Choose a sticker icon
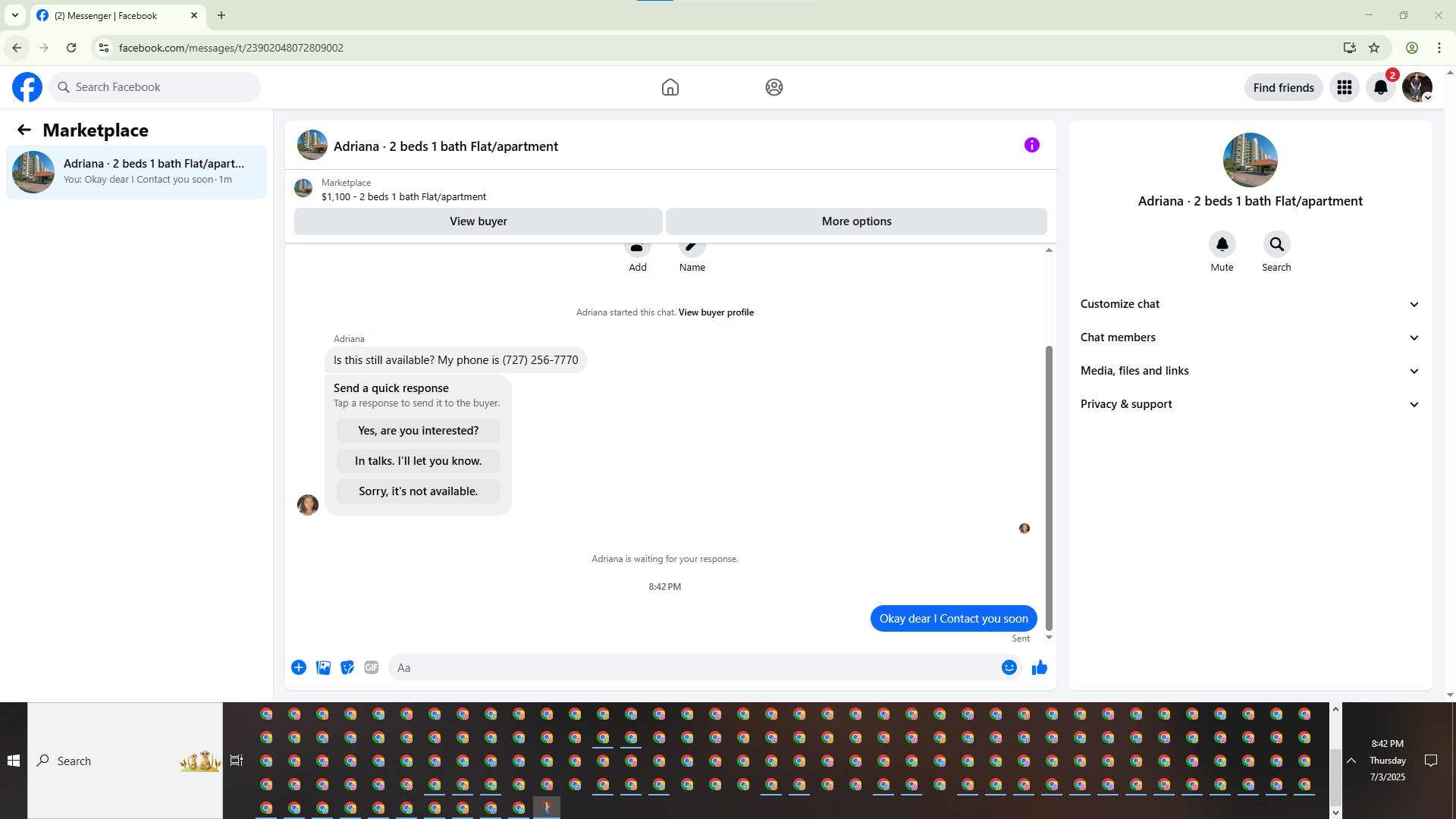The image size is (1456, 819). coord(347,667)
